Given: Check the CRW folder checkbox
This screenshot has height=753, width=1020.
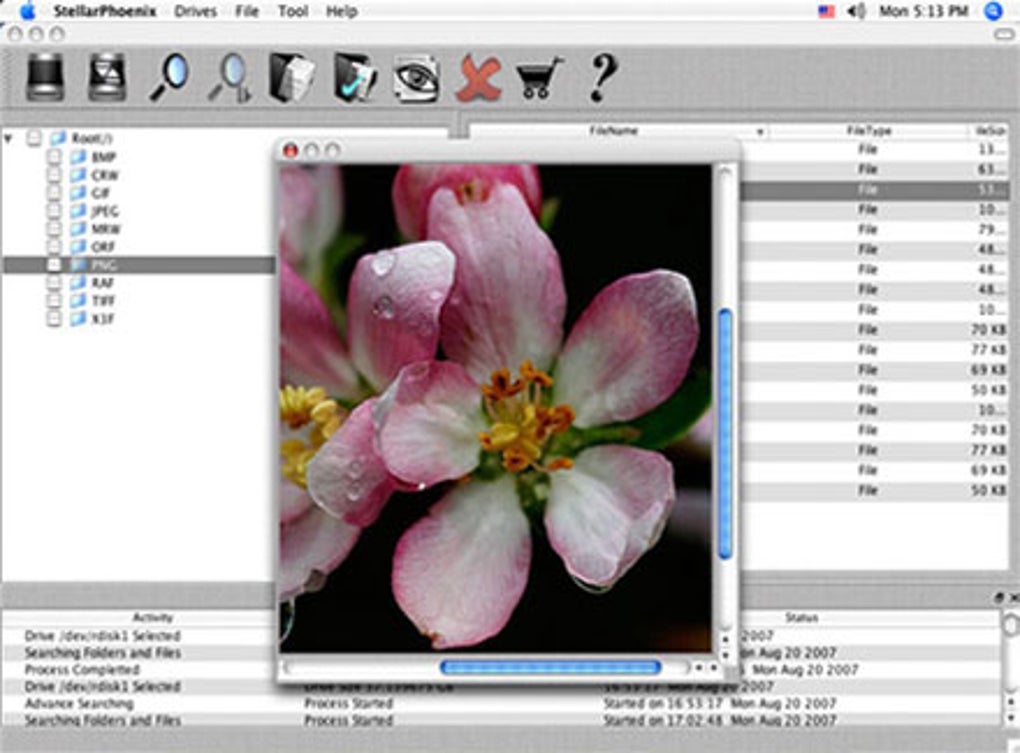Looking at the screenshot, I should (54, 175).
